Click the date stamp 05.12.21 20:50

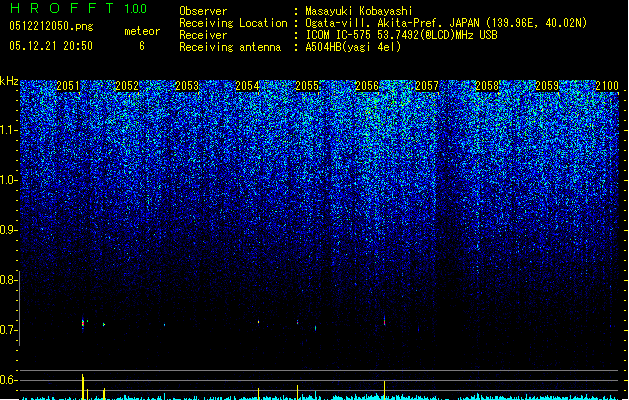(51, 46)
